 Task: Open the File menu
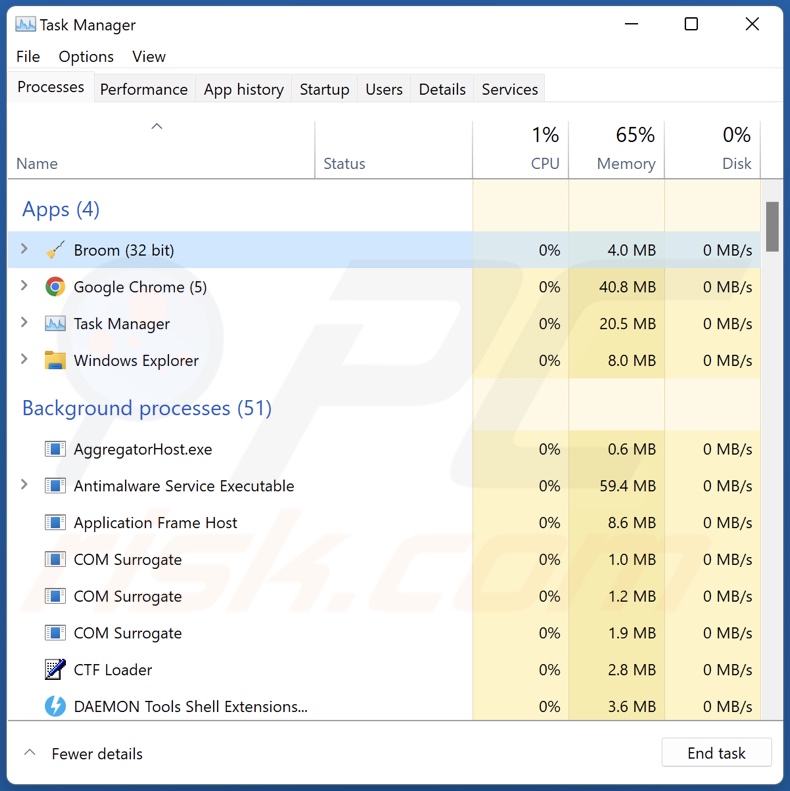(x=28, y=56)
